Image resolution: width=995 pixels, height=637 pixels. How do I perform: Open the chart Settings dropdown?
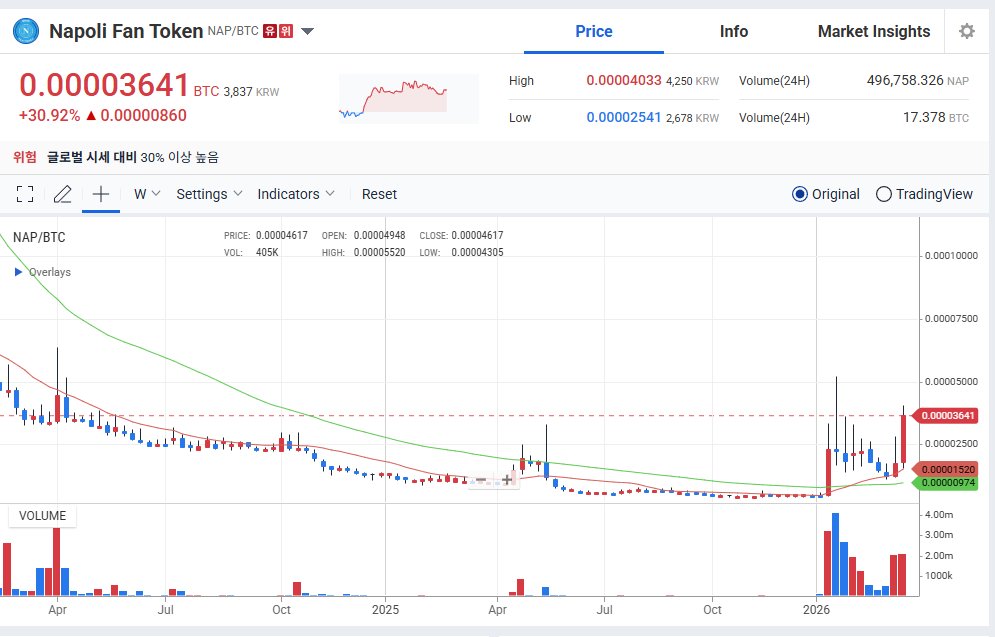pyautogui.click(x=209, y=194)
